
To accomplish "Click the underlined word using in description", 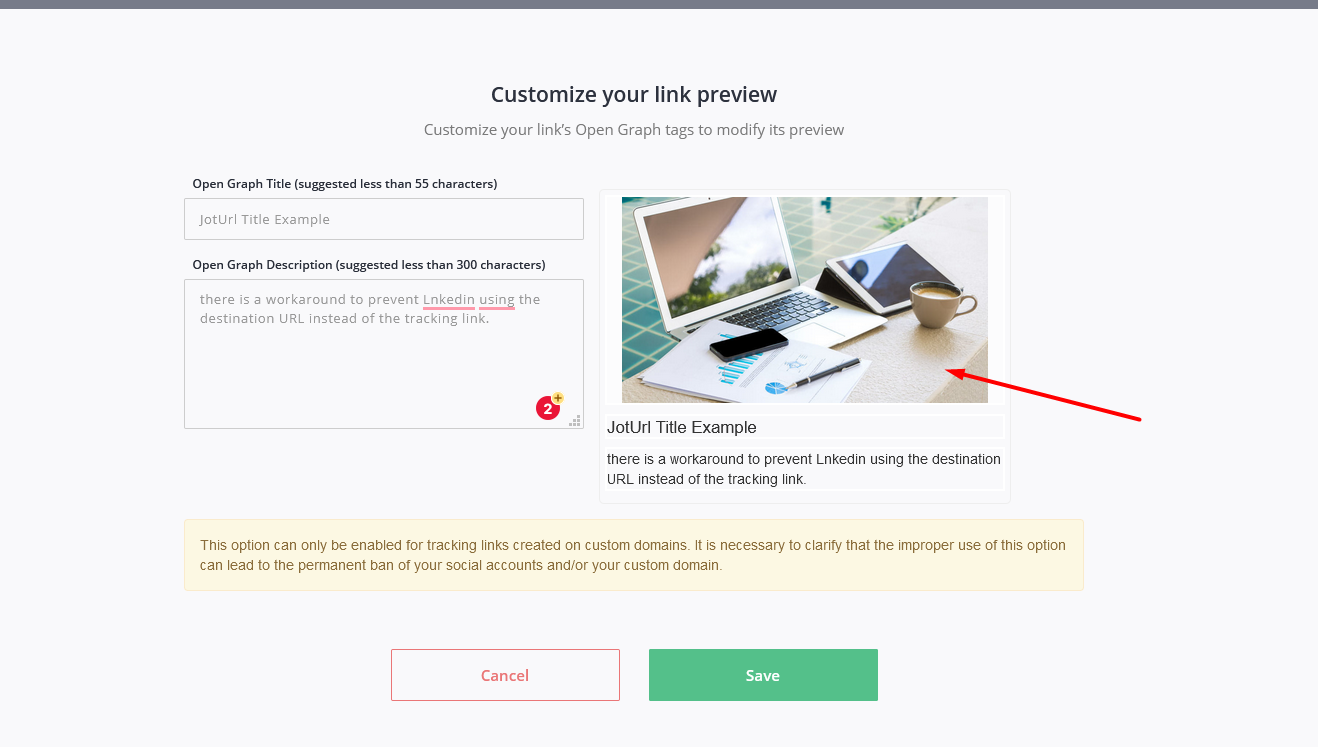I will pos(497,299).
